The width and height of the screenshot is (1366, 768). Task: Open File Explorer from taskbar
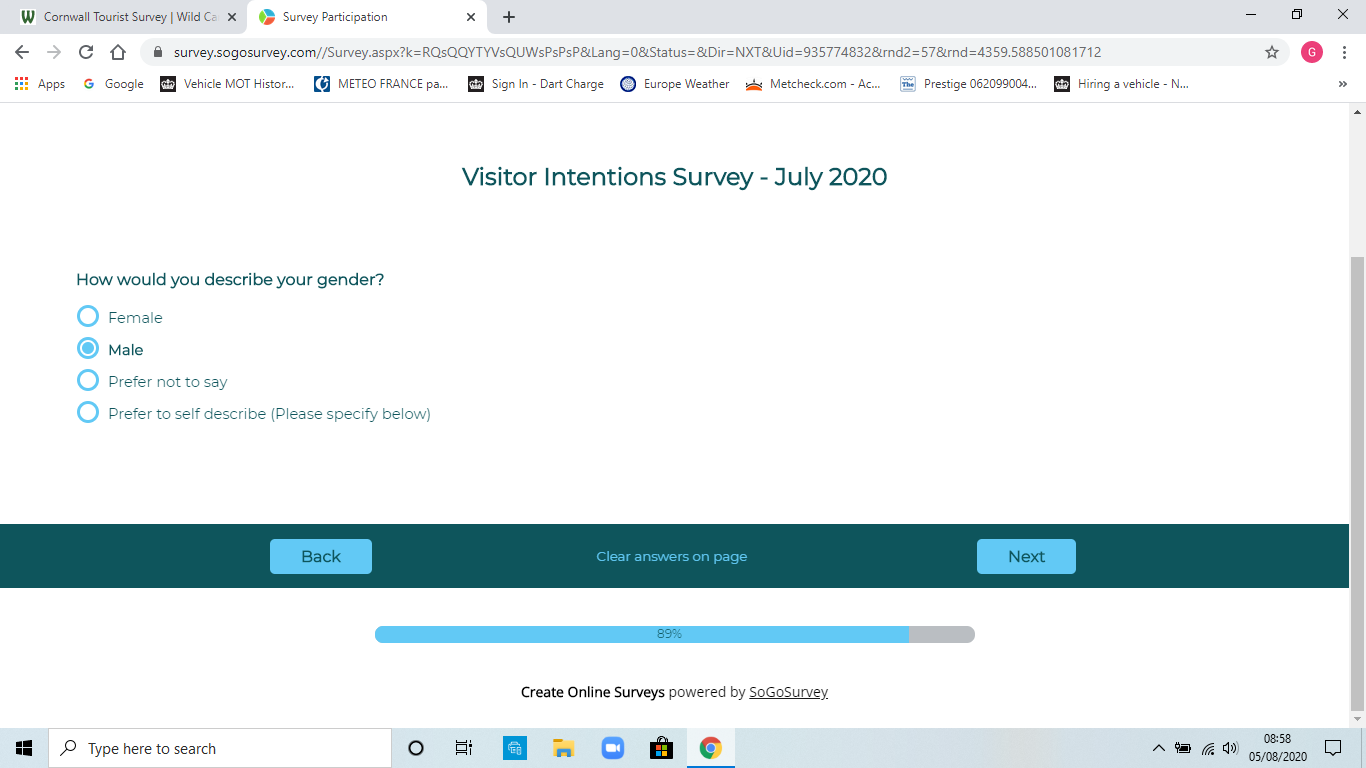coord(563,748)
